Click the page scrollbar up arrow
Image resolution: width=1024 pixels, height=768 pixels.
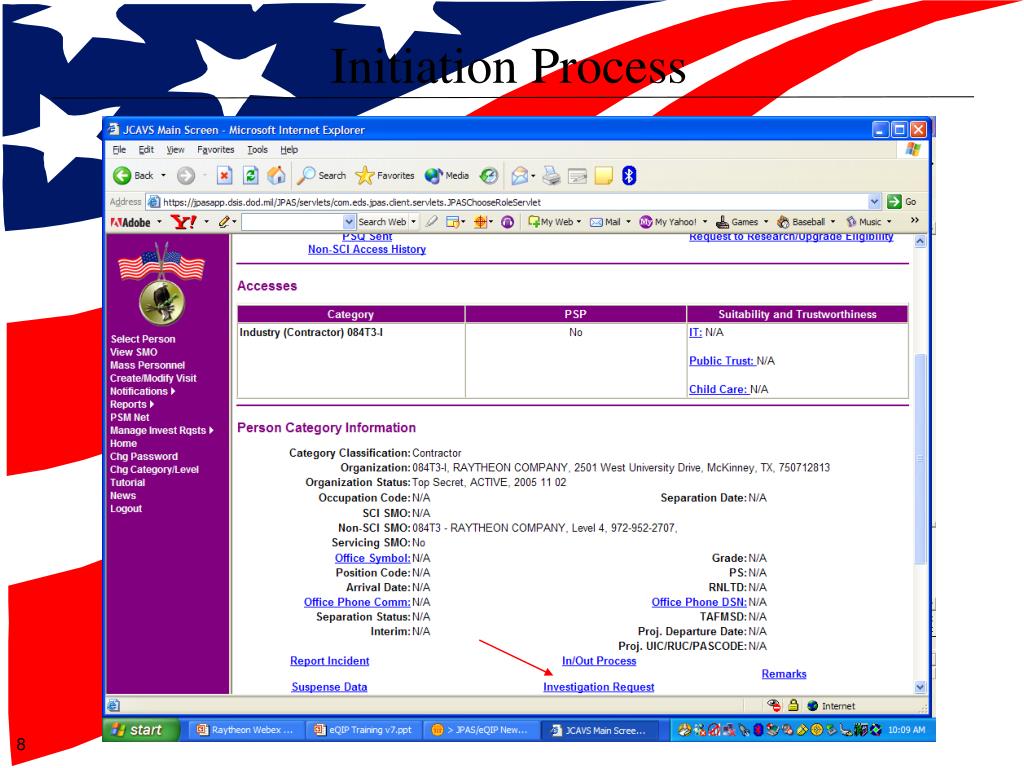tap(920, 241)
